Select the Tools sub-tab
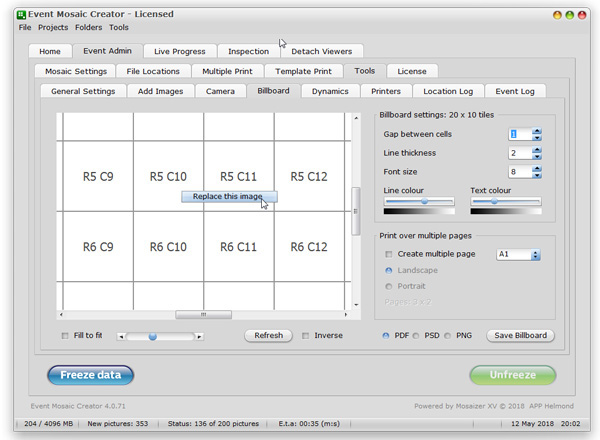Viewport: 600px width, 440px height. point(365,71)
